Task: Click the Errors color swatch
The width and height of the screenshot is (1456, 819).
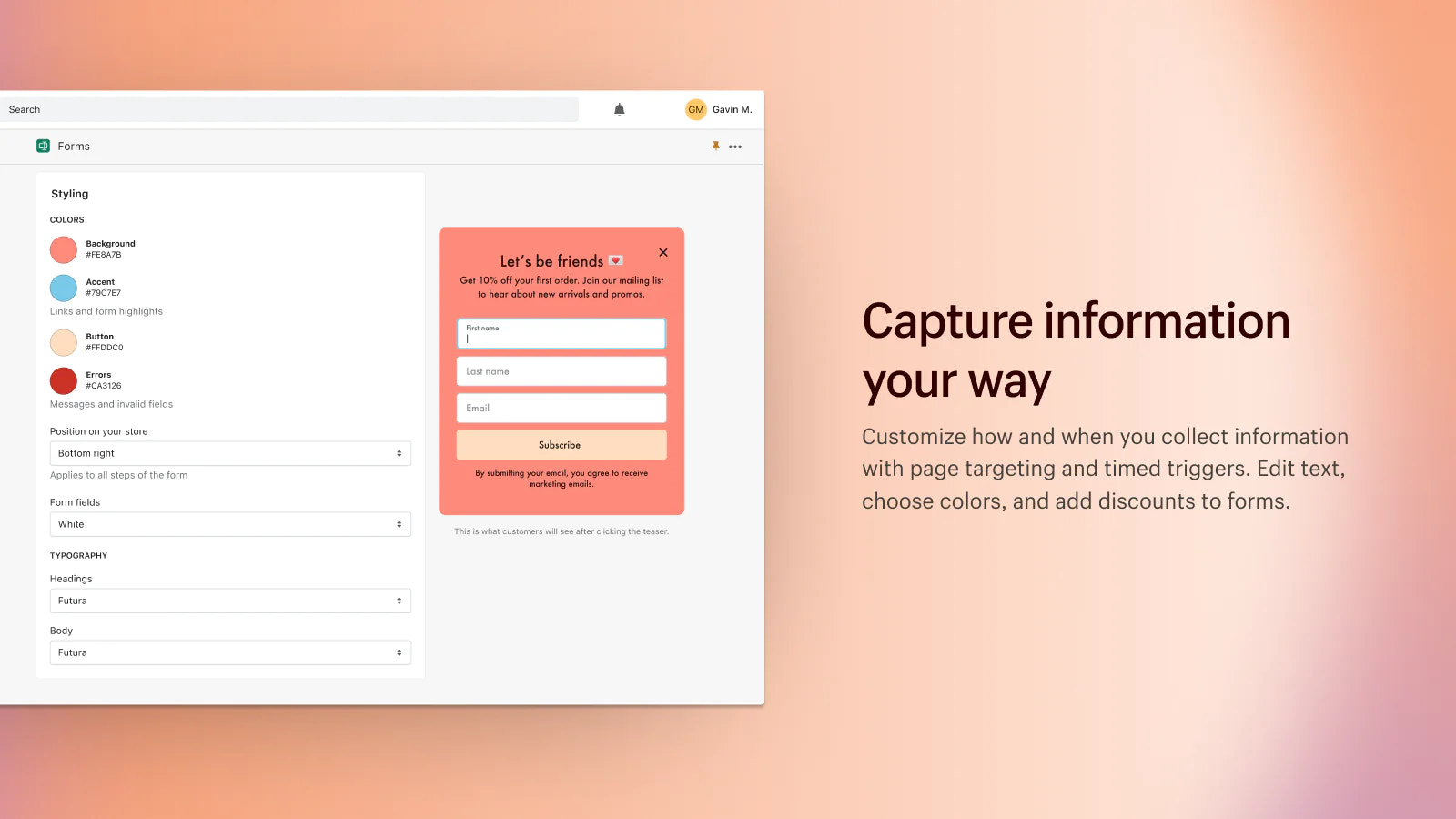Action: [x=63, y=379]
